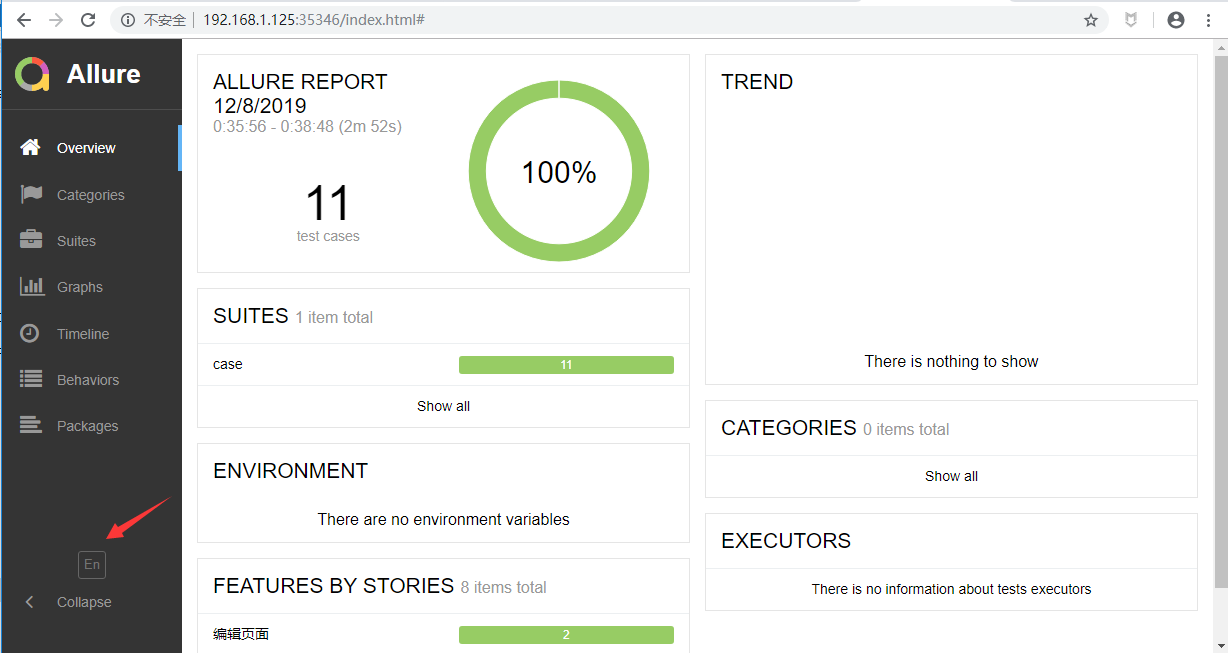The height and width of the screenshot is (653, 1228).
Task: Click the green bar showing 2
Action: pos(566,635)
